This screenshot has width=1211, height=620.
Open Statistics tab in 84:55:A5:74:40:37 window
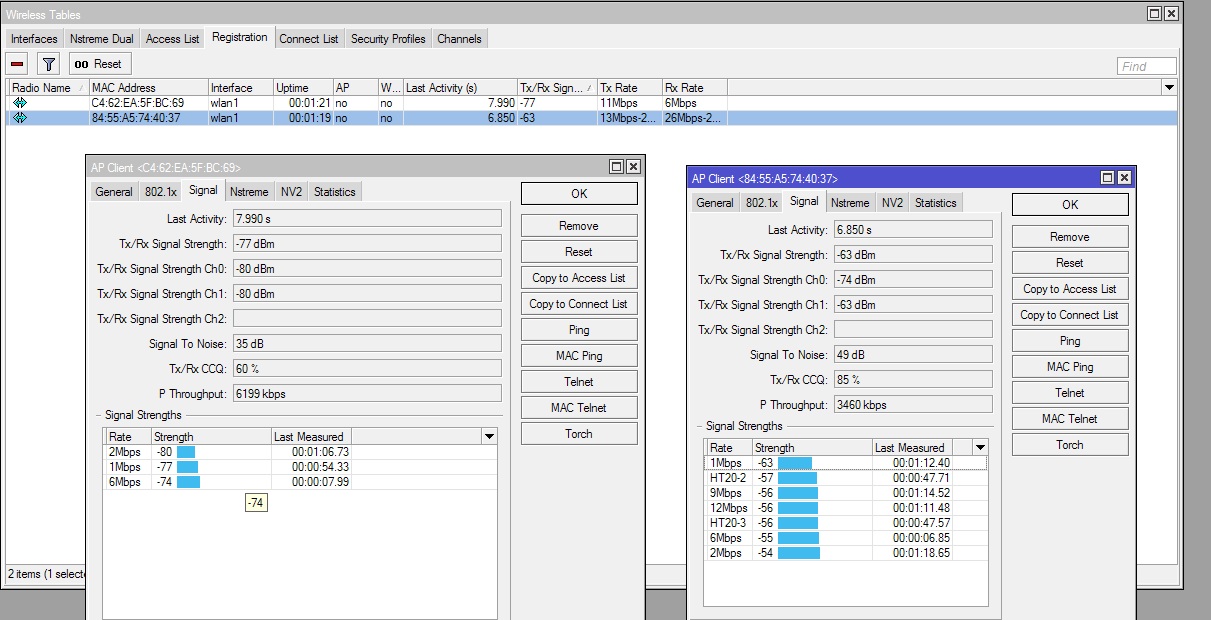coord(935,203)
